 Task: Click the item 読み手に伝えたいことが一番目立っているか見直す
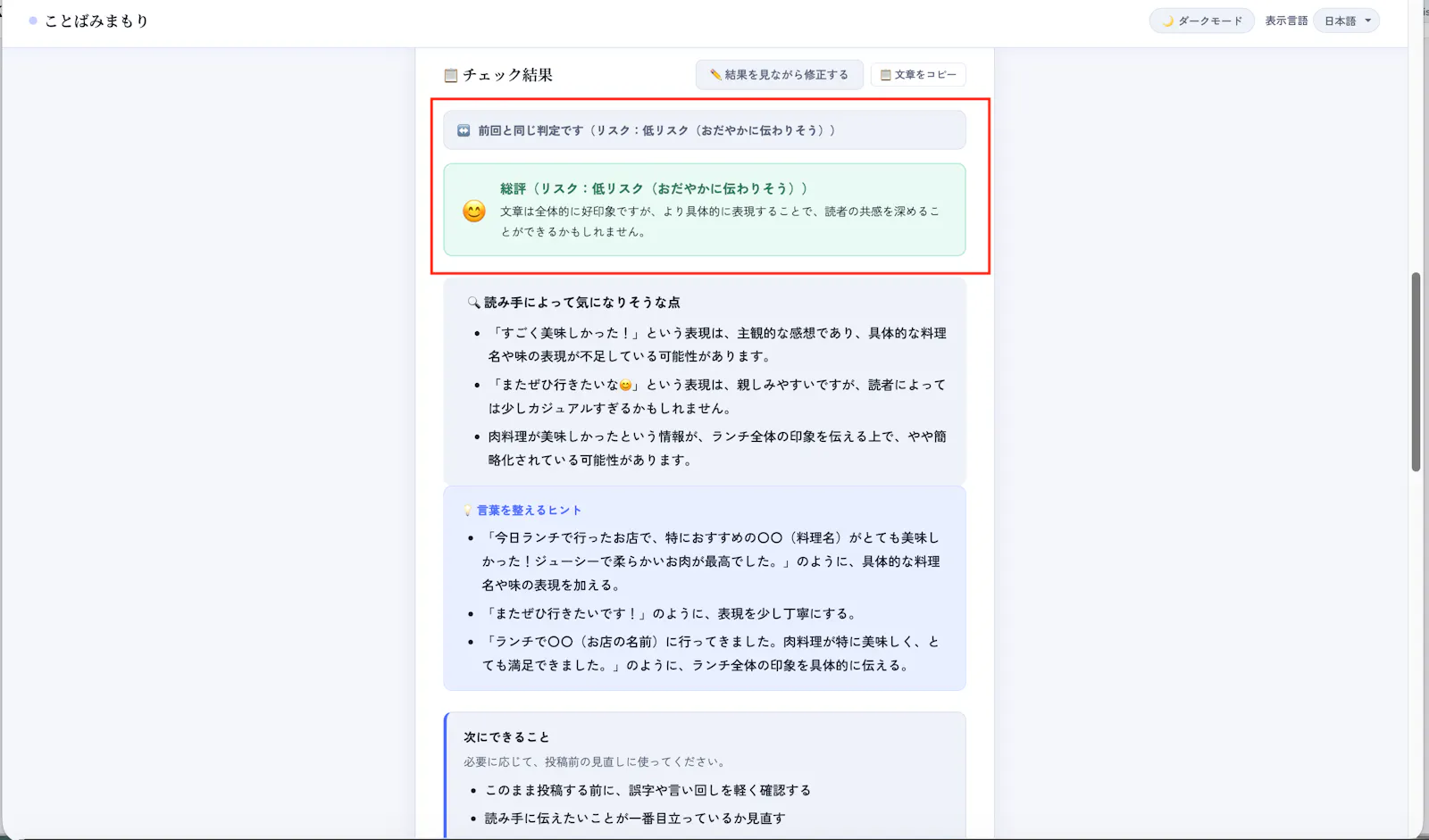click(x=635, y=819)
